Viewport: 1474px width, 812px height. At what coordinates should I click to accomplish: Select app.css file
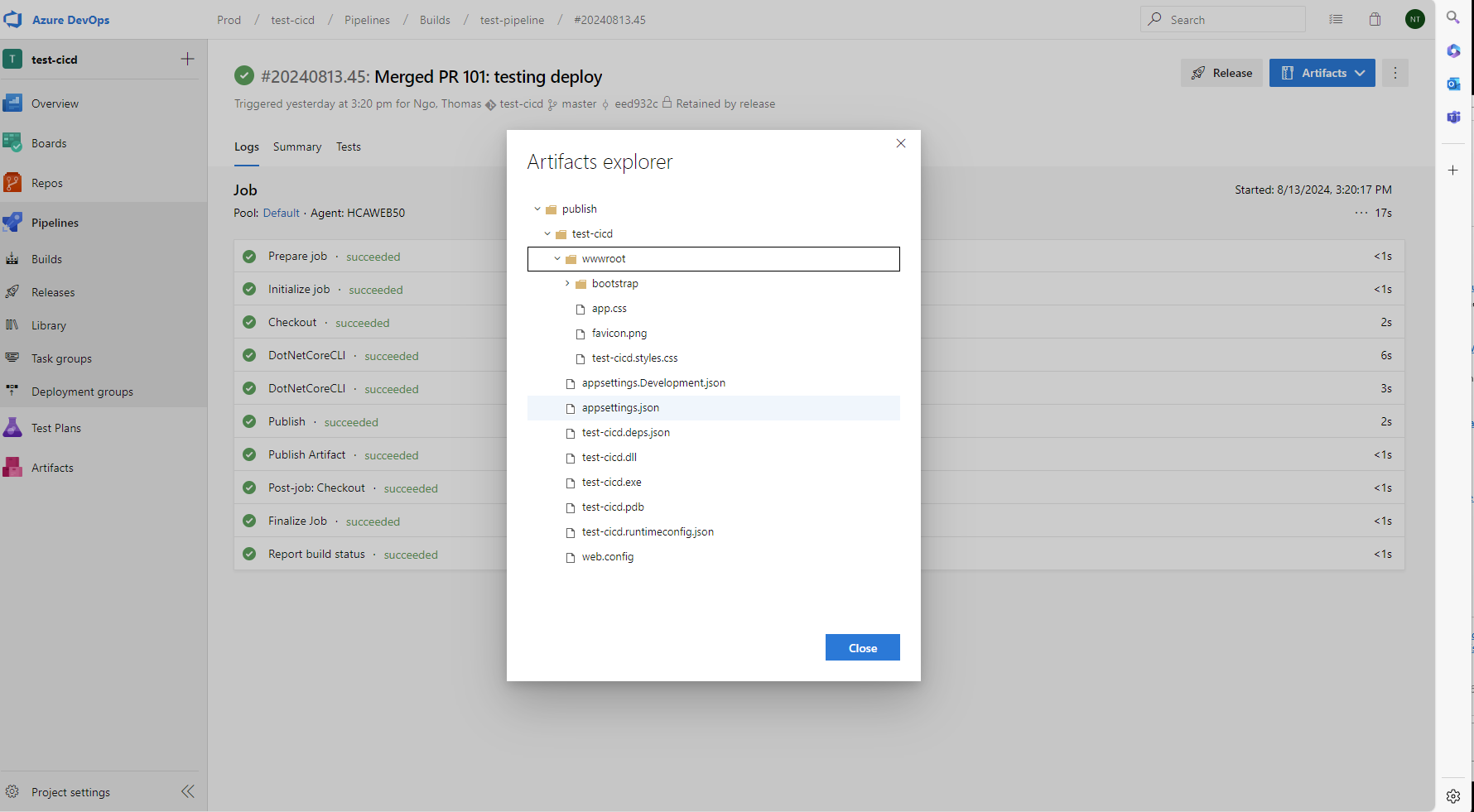pos(714,309)
